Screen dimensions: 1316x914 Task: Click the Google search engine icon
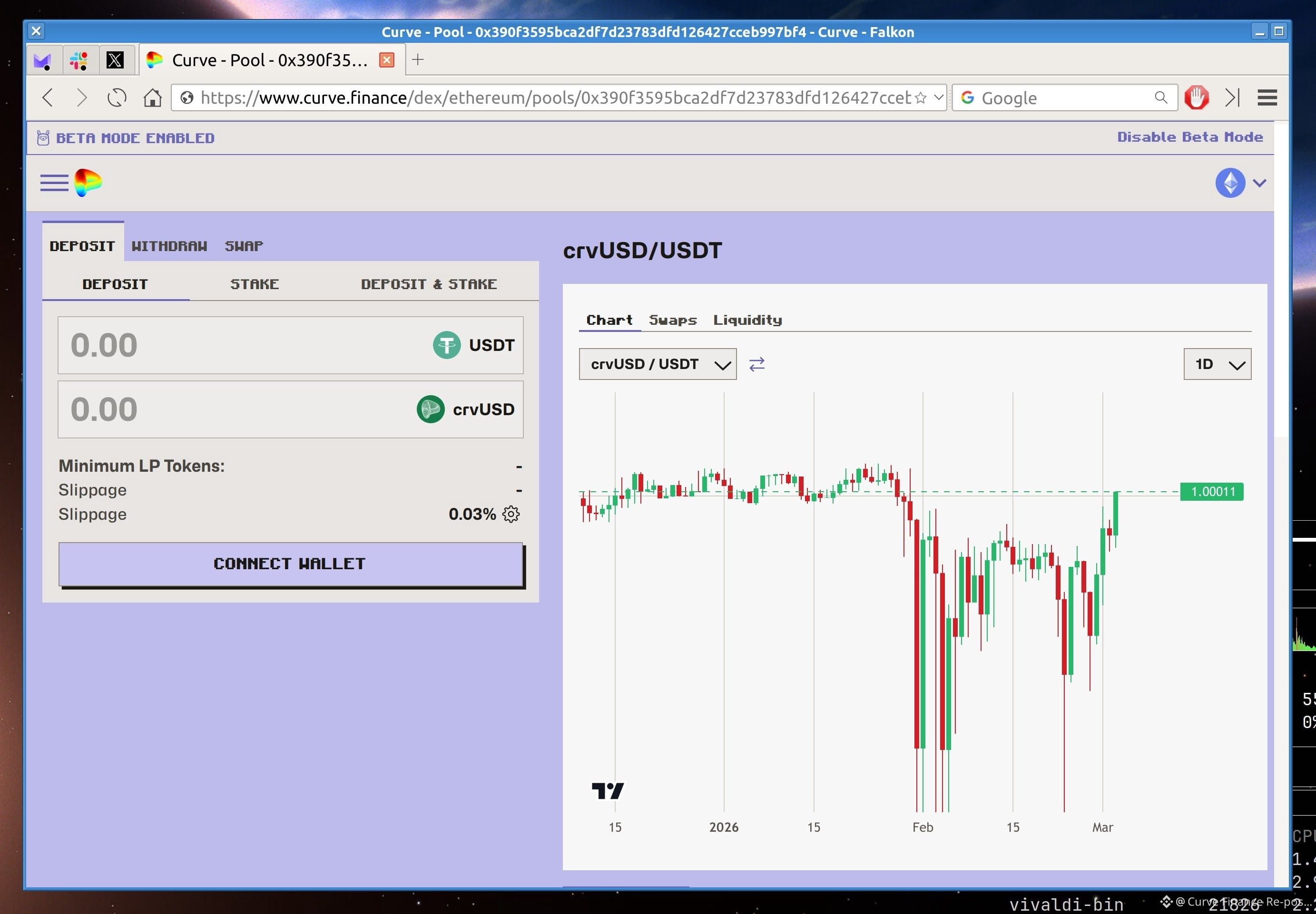pyautogui.click(x=968, y=98)
